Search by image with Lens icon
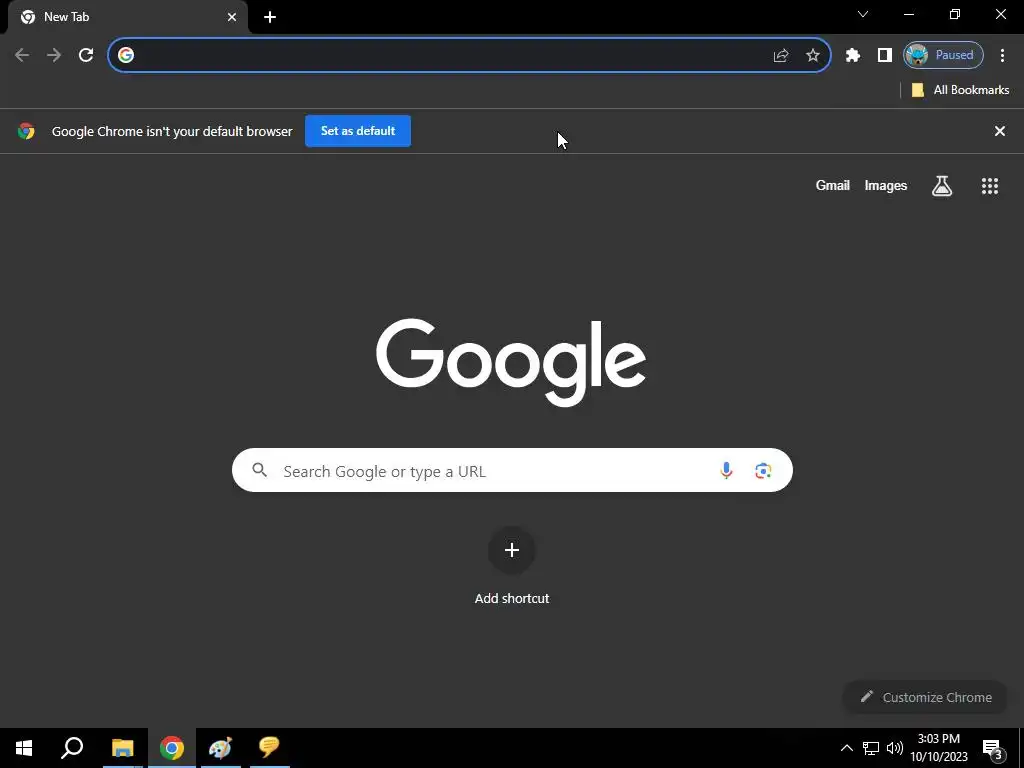This screenshot has height=768, width=1024. pos(763,471)
